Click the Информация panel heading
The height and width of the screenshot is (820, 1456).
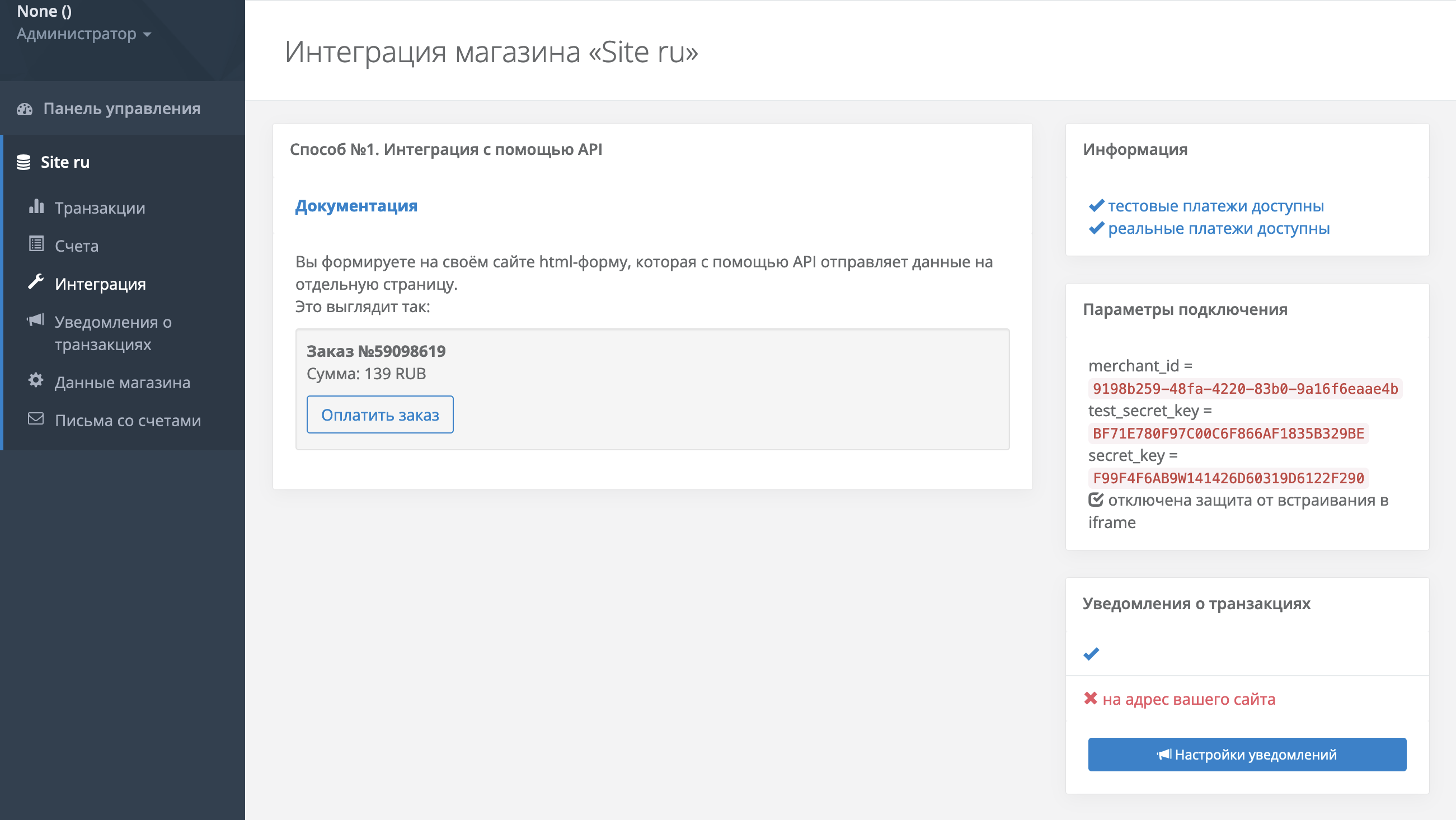pos(1135,149)
